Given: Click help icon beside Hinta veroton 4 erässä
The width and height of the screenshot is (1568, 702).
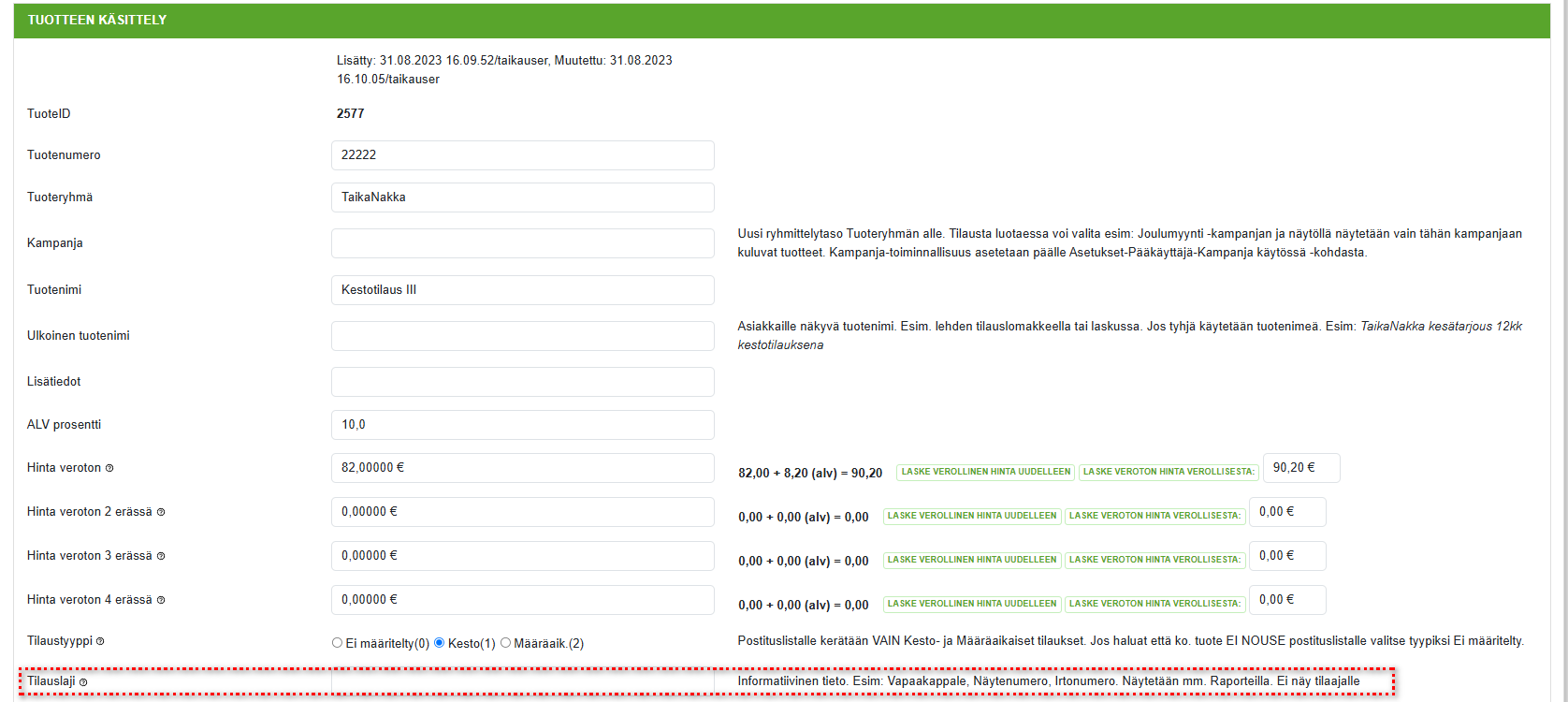Looking at the screenshot, I should point(161,600).
